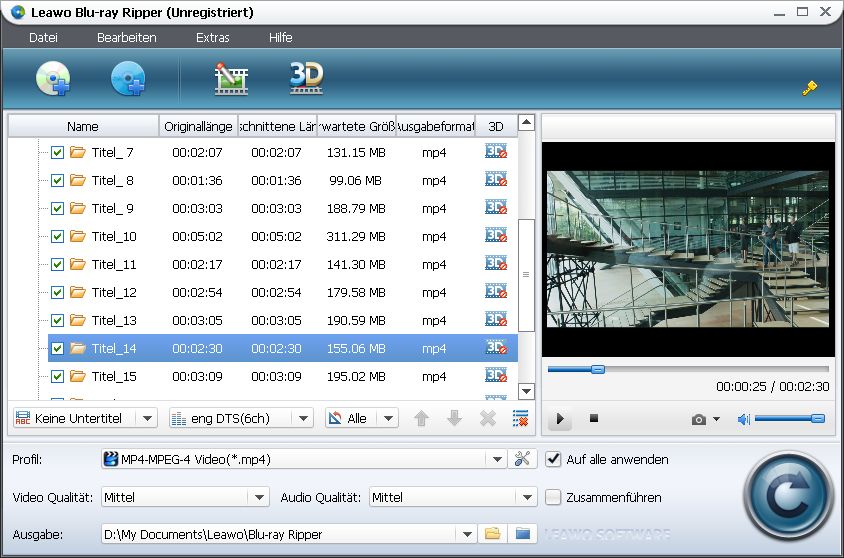Start conversion with the big round button
844x558 pixels.
[x=787, y=496]
